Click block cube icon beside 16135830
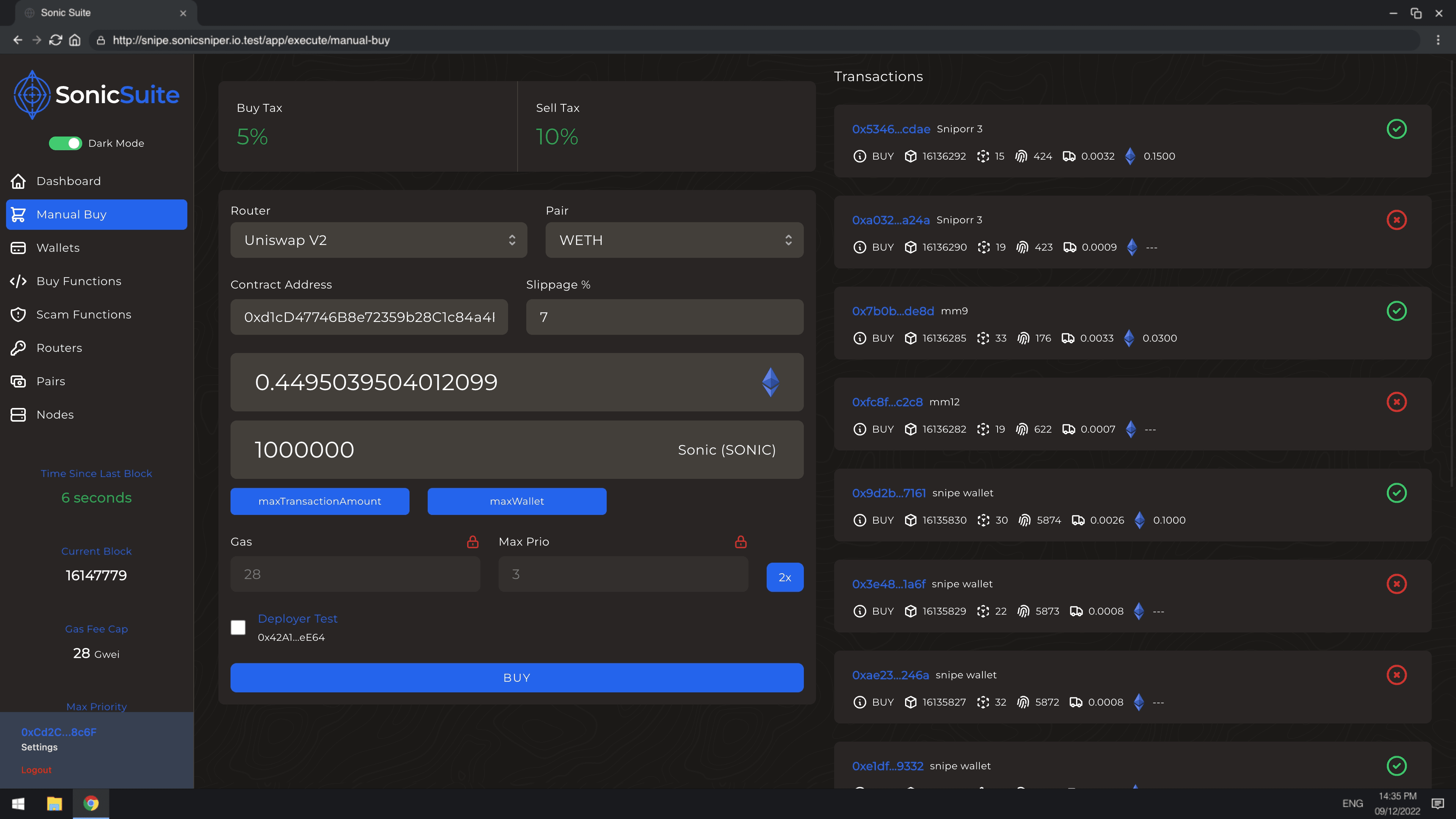 [x=910, y=520]
